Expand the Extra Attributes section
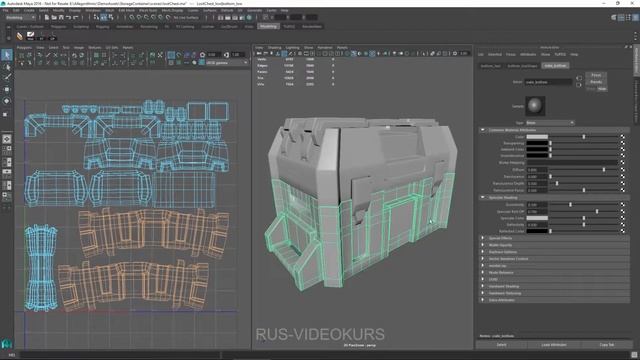This screenshot has width=640, height=360. coord(482,300)
